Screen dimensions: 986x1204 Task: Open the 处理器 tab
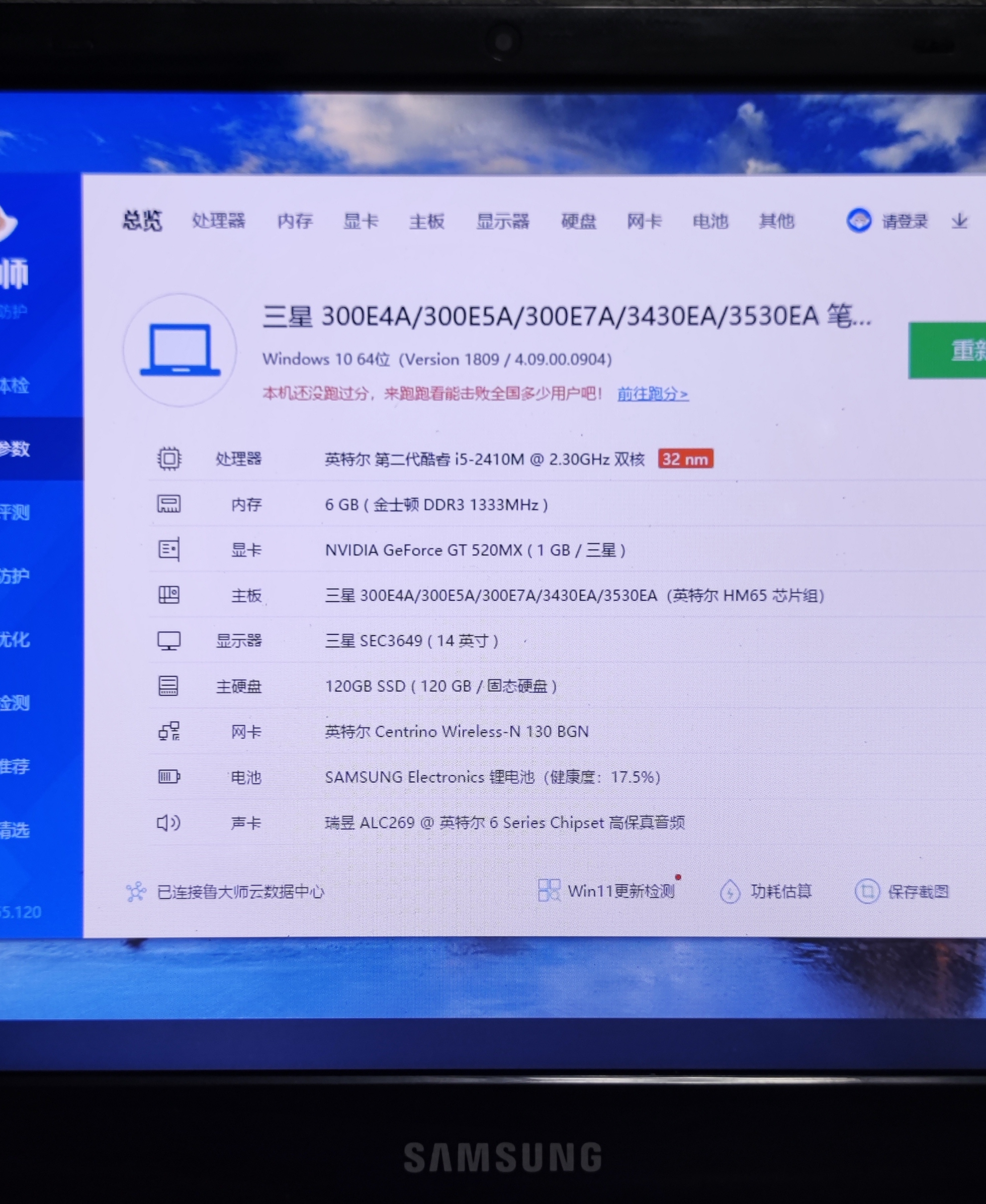pos(219,220)
